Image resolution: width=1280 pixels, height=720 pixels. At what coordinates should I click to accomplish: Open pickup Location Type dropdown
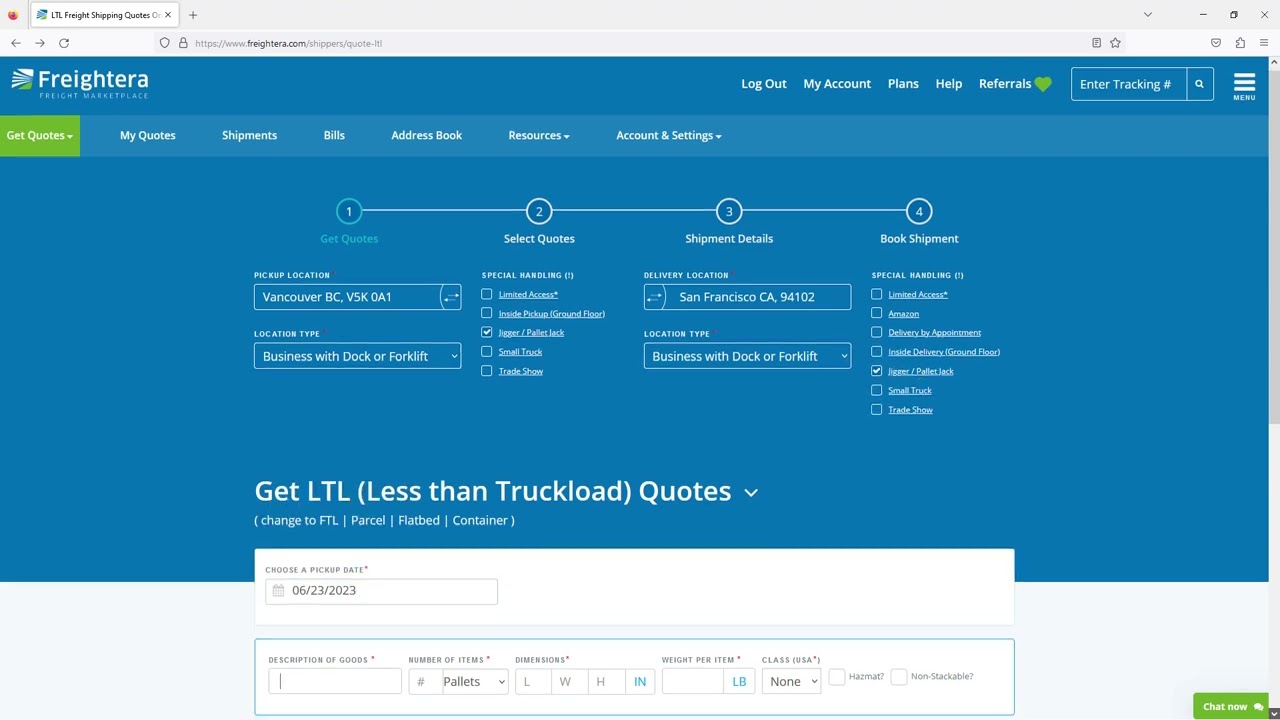tap(357, 356)
